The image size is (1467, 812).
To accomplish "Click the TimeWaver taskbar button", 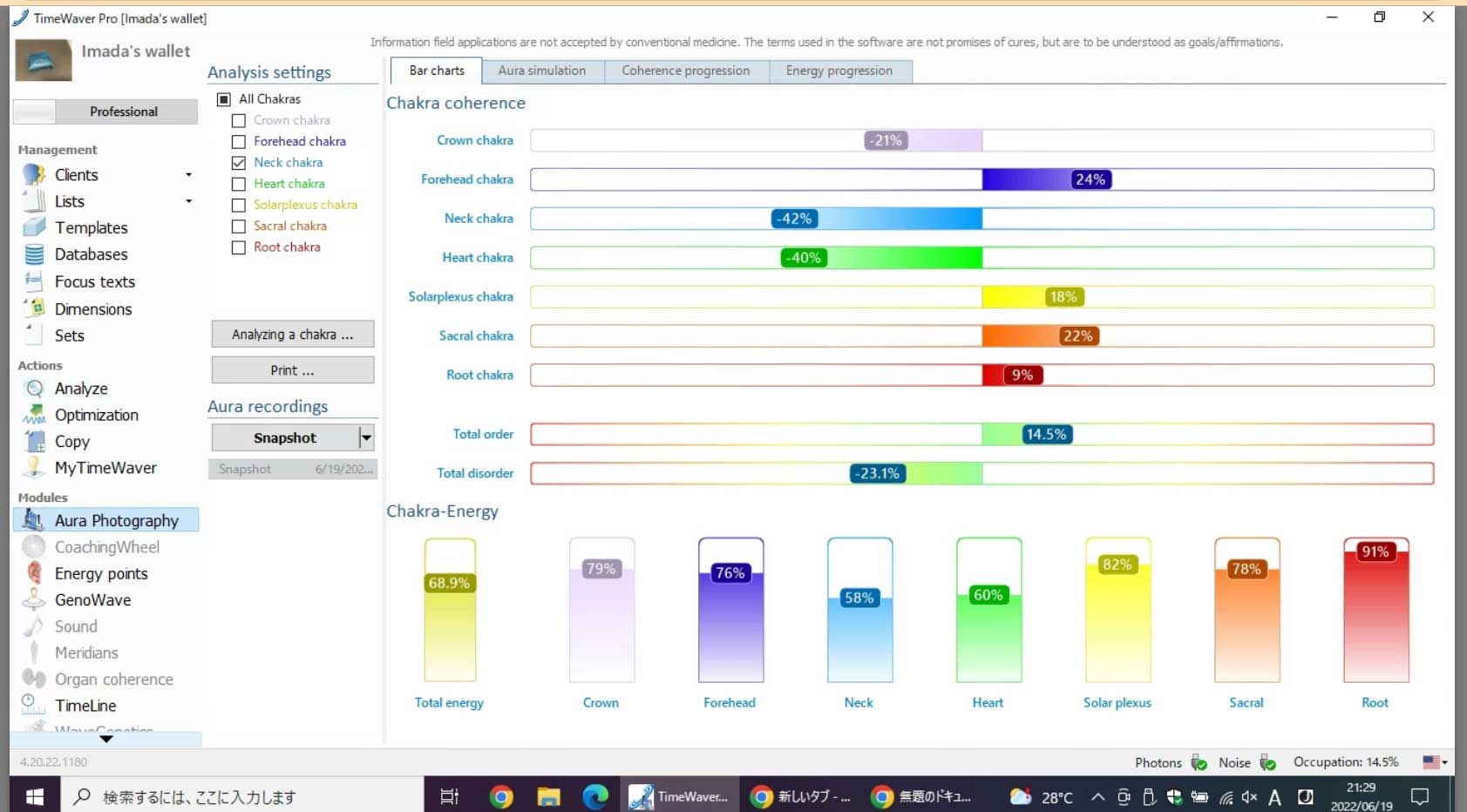I will tap(679, 796).
